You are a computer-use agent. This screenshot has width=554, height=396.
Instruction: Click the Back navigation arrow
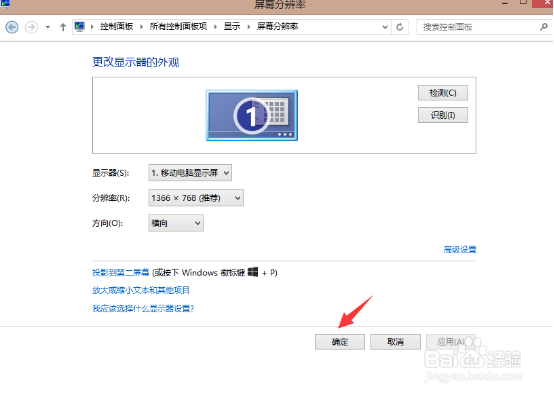12,27
